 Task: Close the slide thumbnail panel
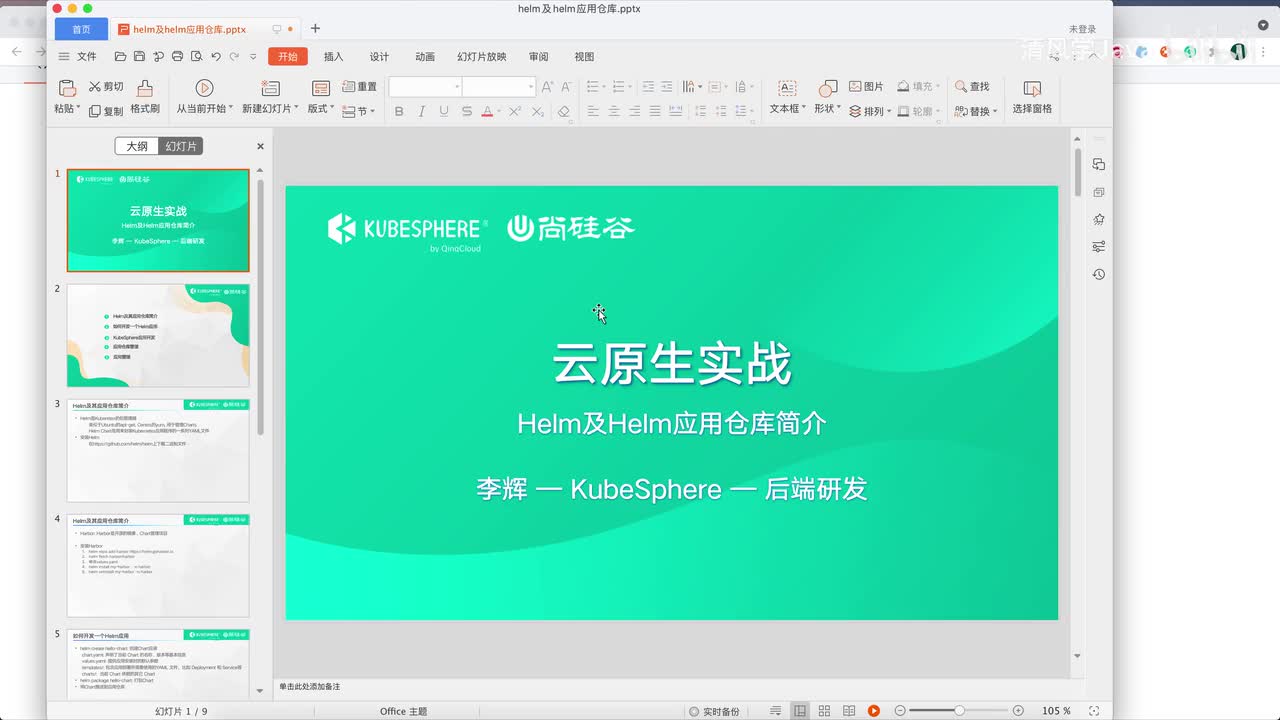tap(260, 146)
